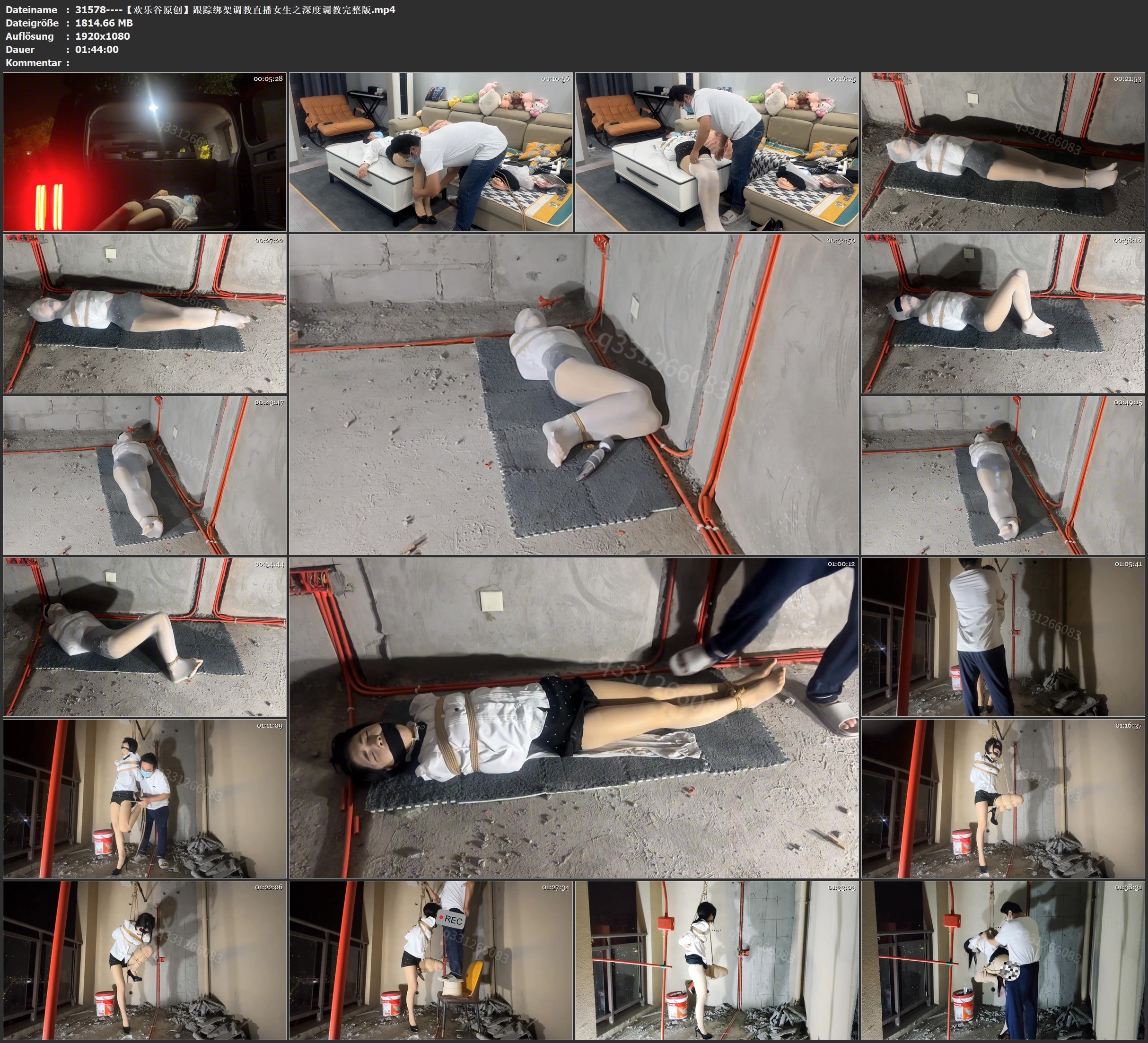The image size is (1148, 1043).
Task: Select the frame at 01:16:37
Action: click(x=1003, y=798)
